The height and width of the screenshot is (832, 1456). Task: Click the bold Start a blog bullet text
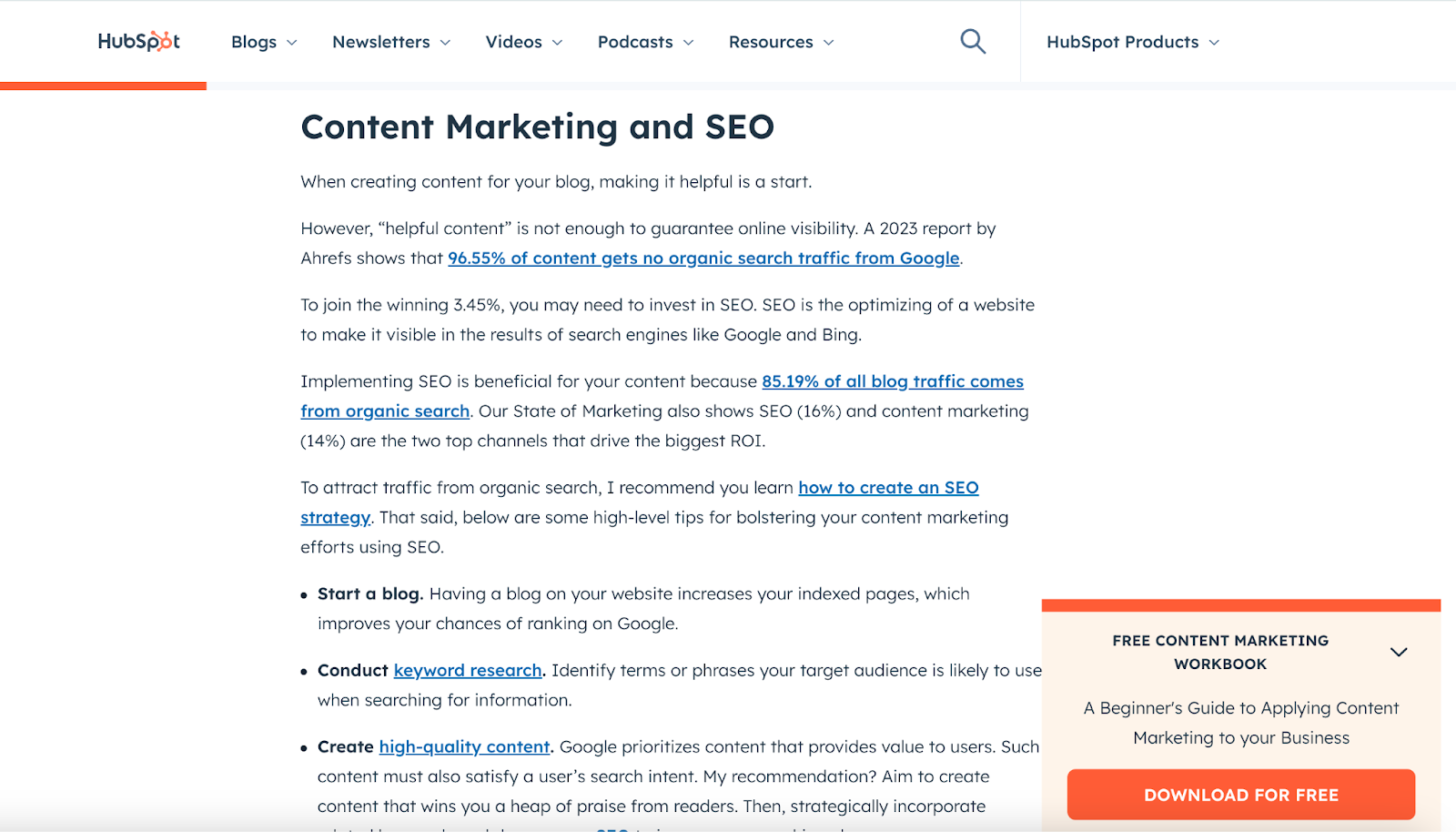click(369, 594)
